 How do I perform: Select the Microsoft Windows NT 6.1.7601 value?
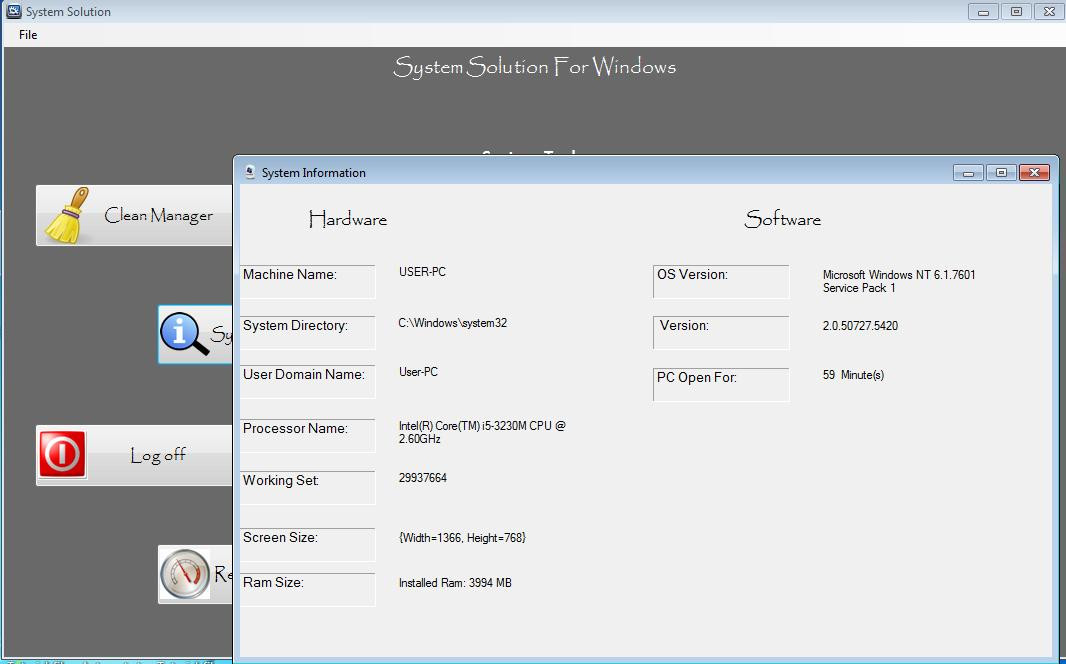point(899,281)
